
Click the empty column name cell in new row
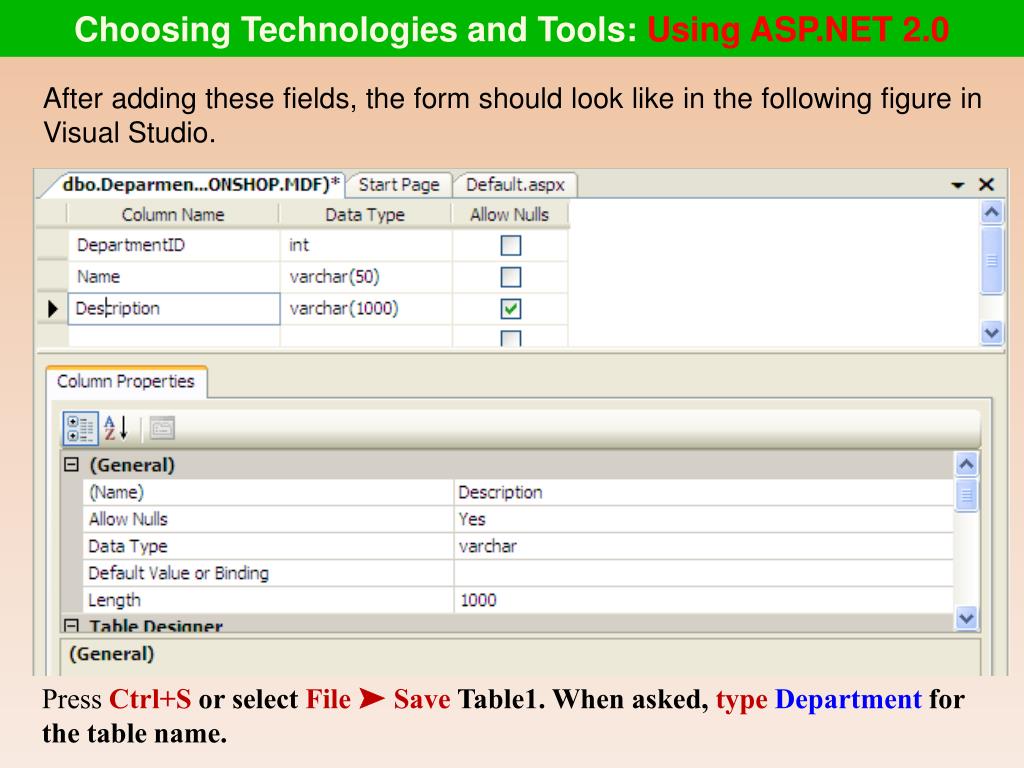(x=174, y=336)
